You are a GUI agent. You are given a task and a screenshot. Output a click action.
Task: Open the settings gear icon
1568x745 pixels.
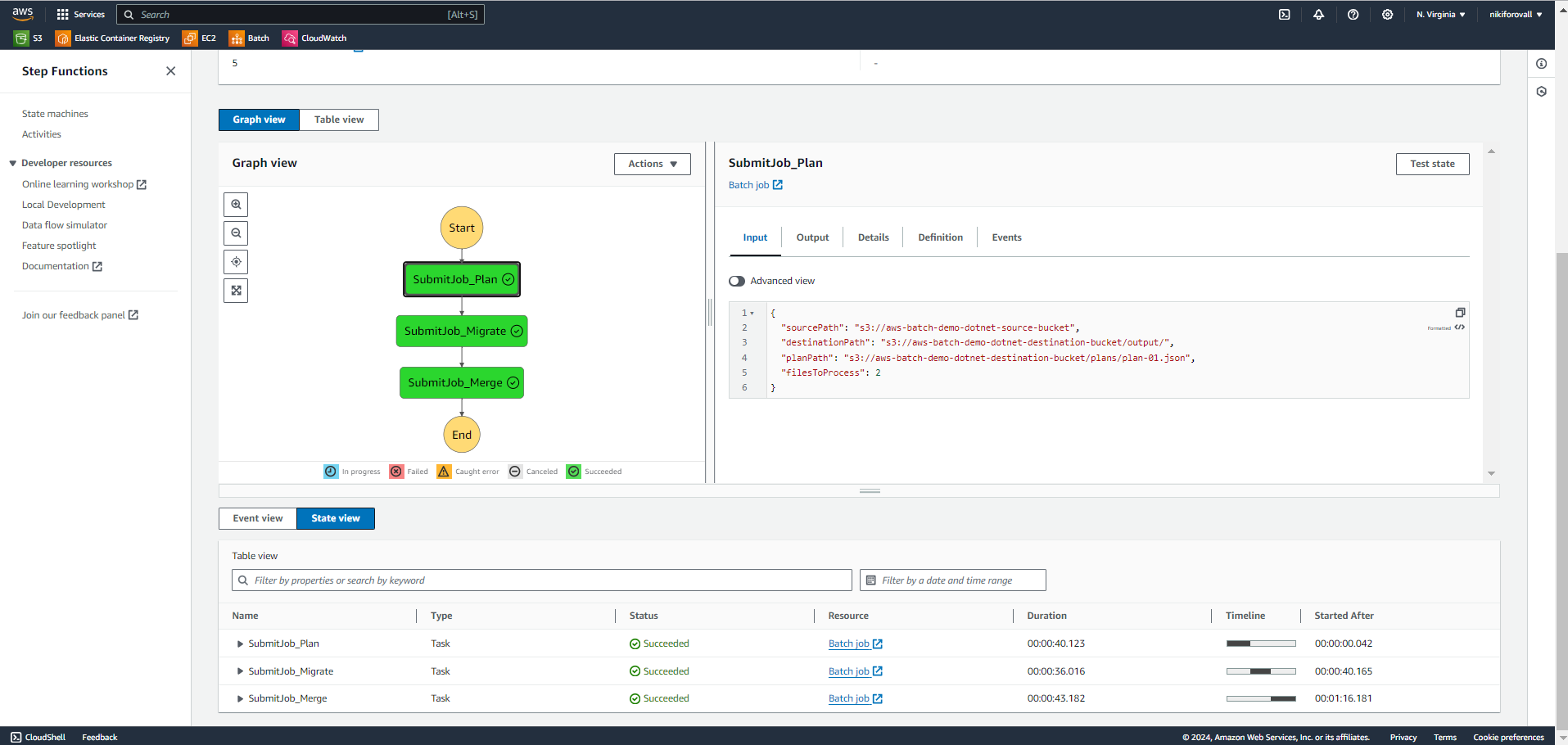click(1387, 15)
